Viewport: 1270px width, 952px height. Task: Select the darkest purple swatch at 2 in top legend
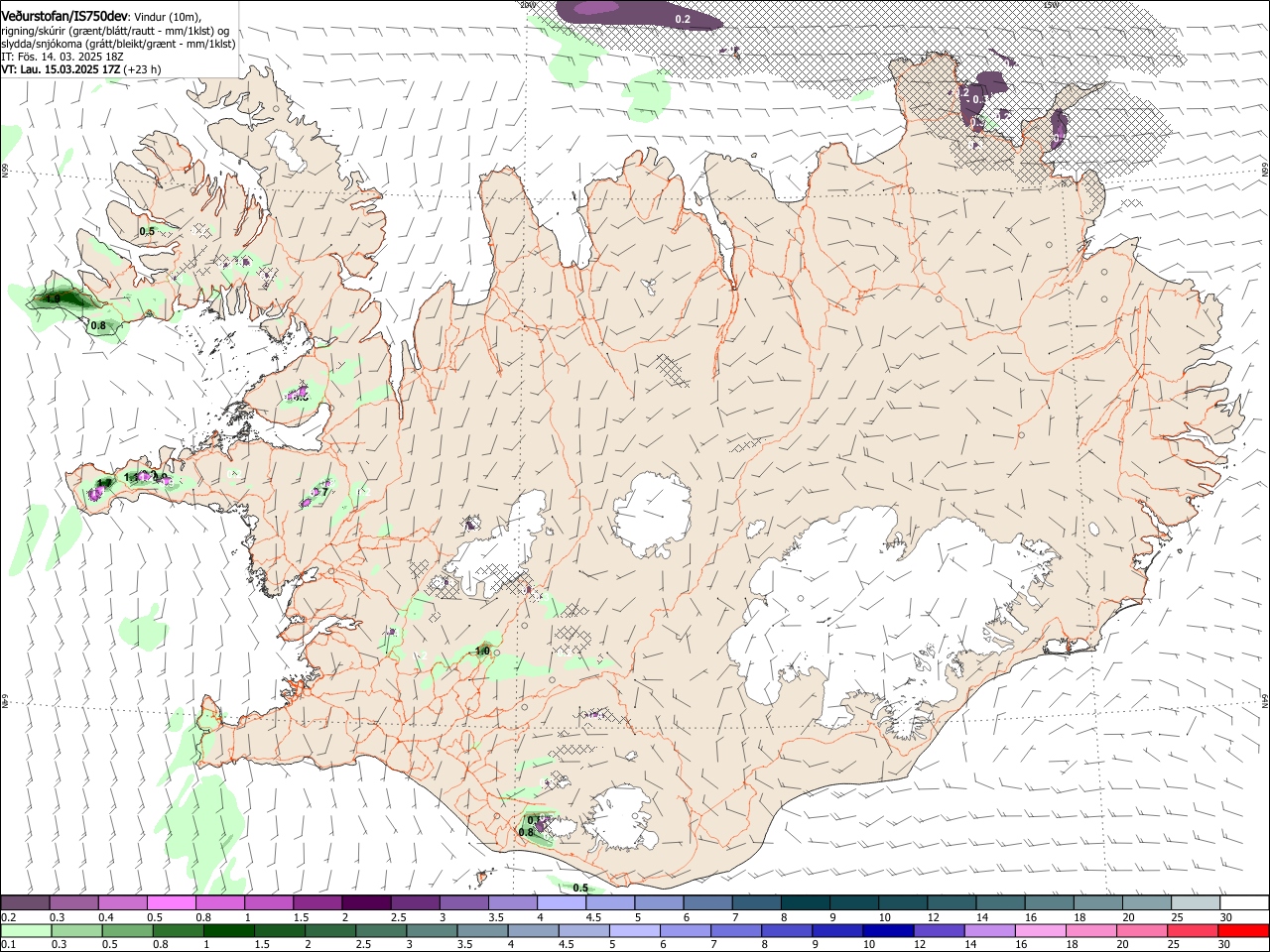click(365, 902)
